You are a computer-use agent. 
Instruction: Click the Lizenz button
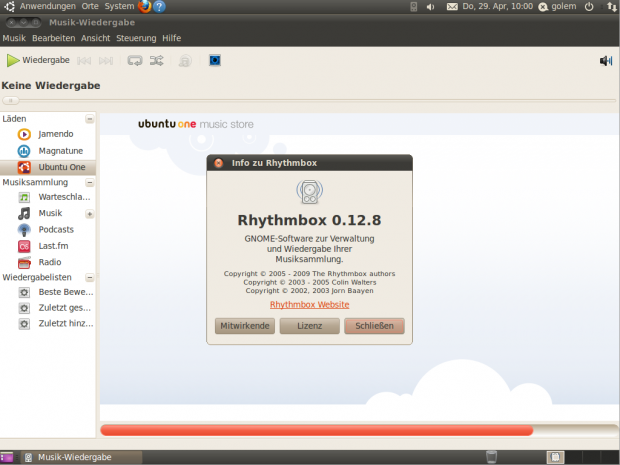[310, 326]
